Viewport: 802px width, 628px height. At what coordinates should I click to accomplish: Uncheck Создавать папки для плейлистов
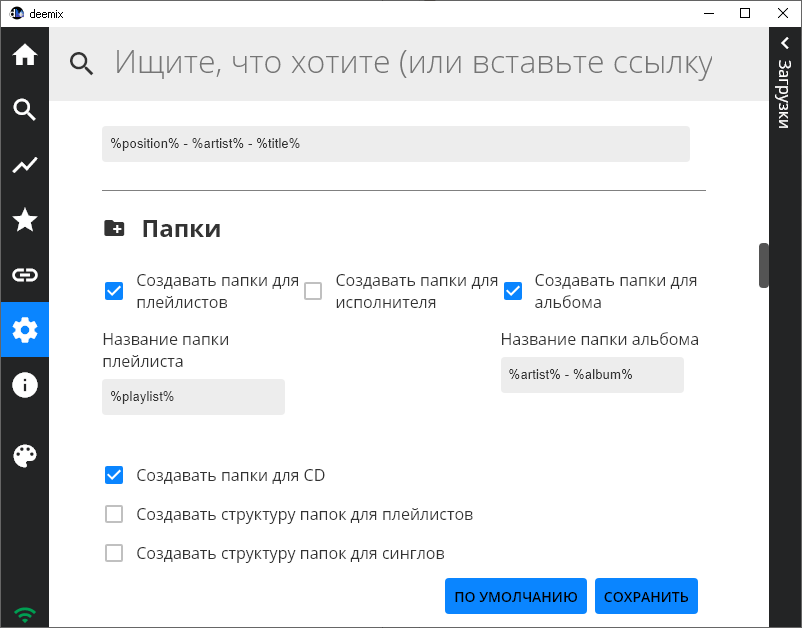click(x=113, y=291)
